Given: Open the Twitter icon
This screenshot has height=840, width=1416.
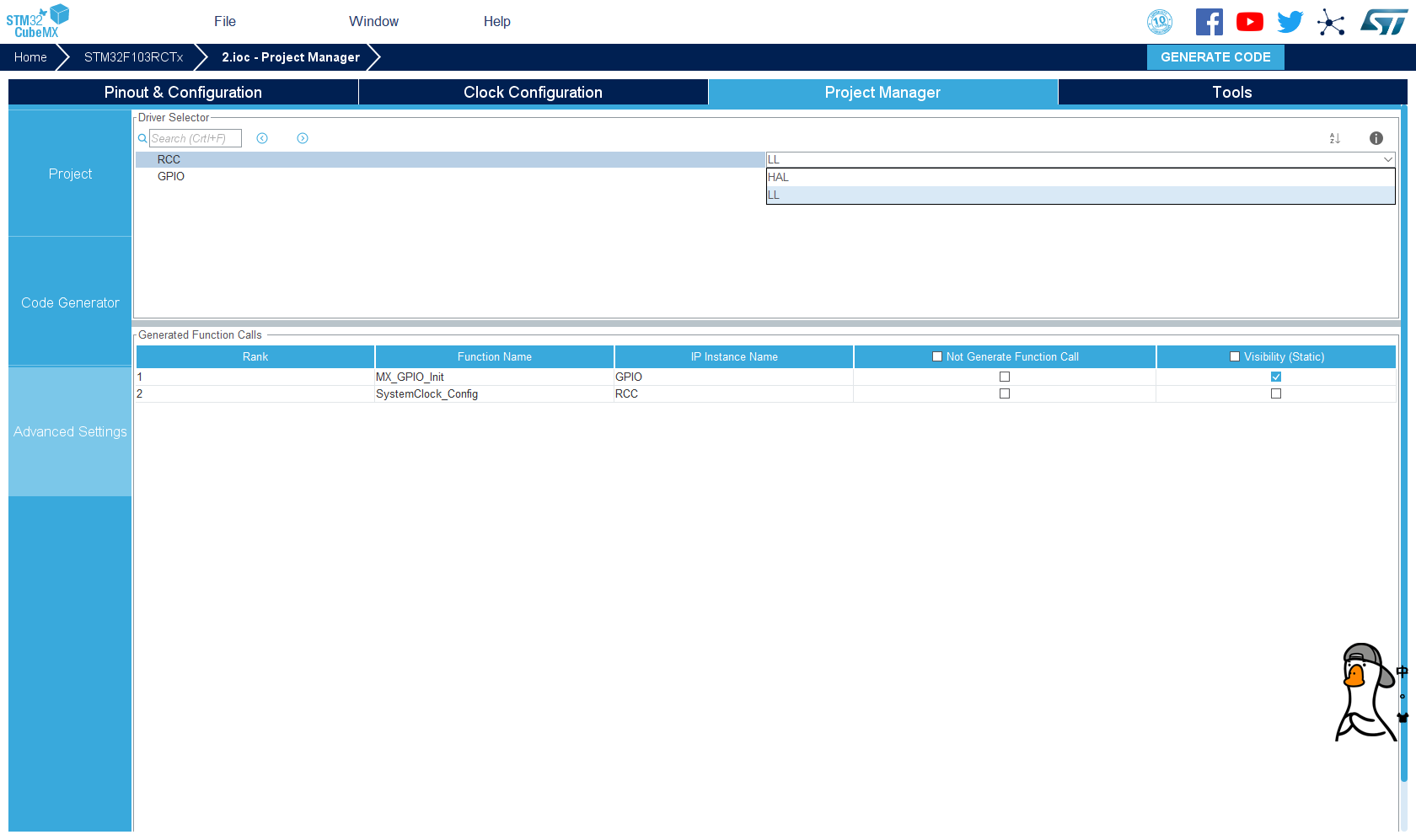Looking at the screenshot, I should [1290, 22].
